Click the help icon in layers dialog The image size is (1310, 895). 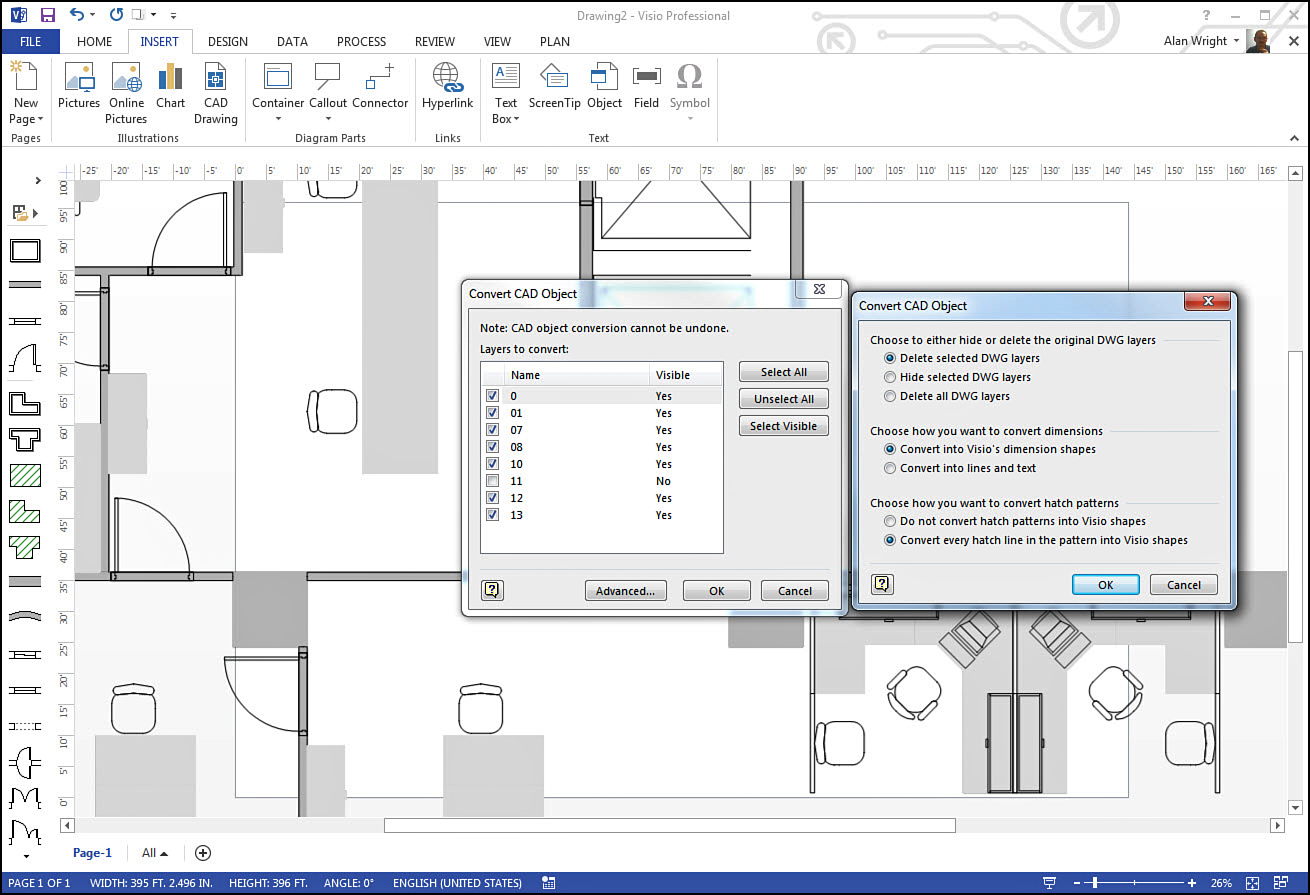(x=492, y=590)
